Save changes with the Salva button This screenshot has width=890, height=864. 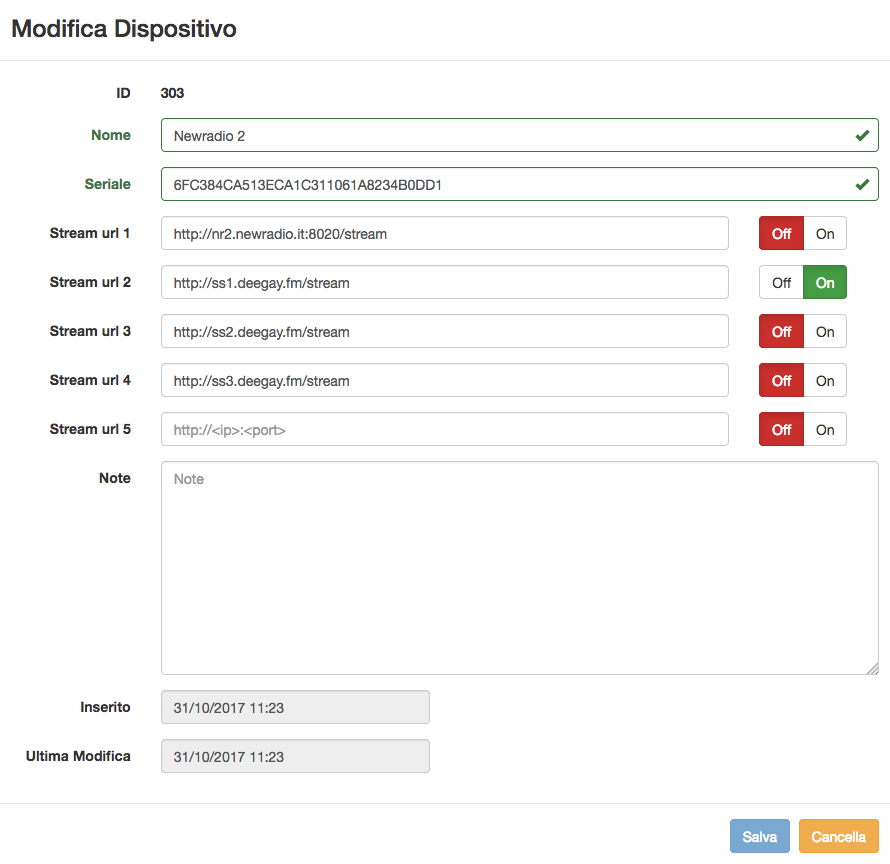pos(759,836)
